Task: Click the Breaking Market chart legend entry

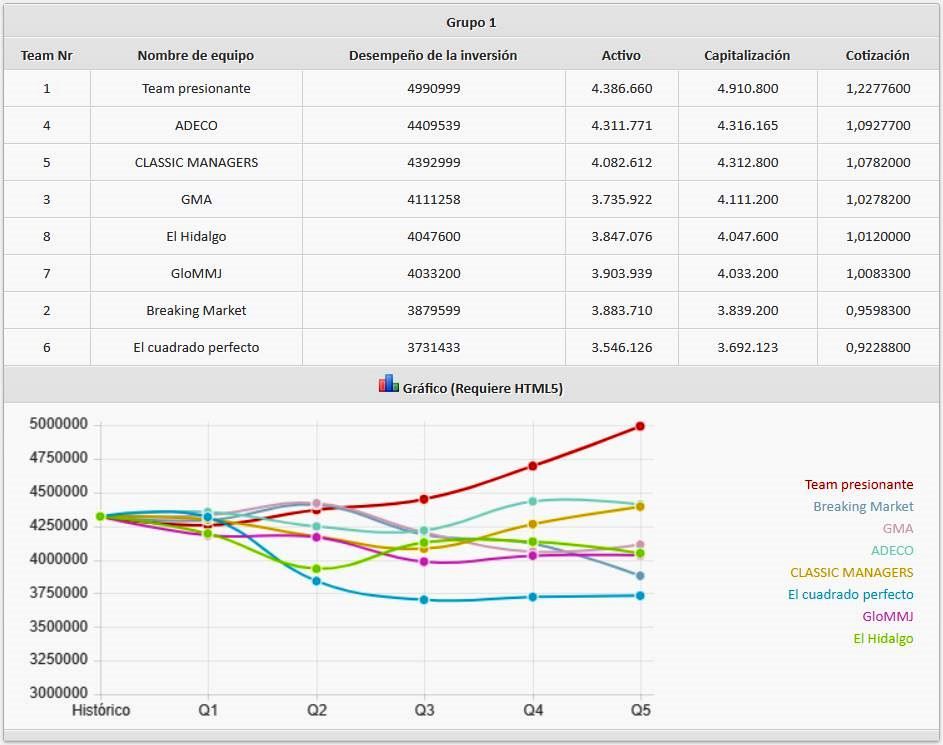Action: point(863,507)
